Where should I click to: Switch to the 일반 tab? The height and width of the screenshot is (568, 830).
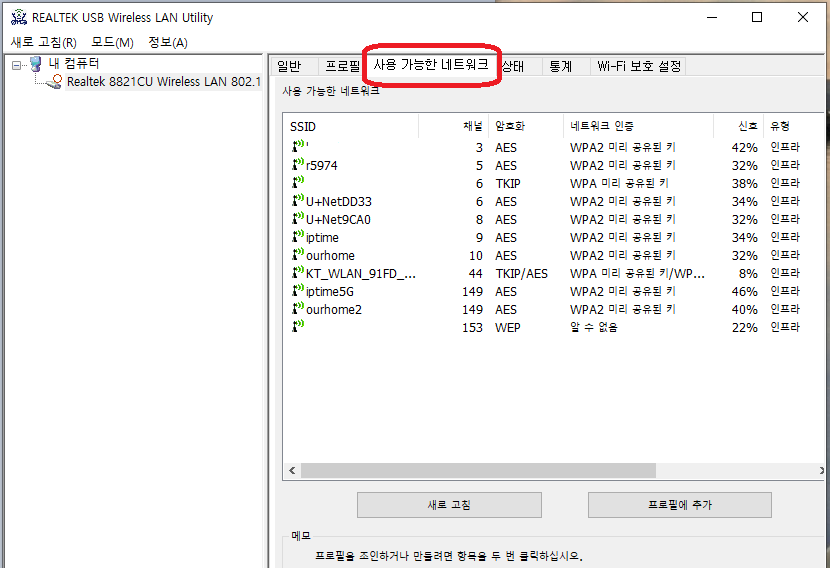(289, 66)
